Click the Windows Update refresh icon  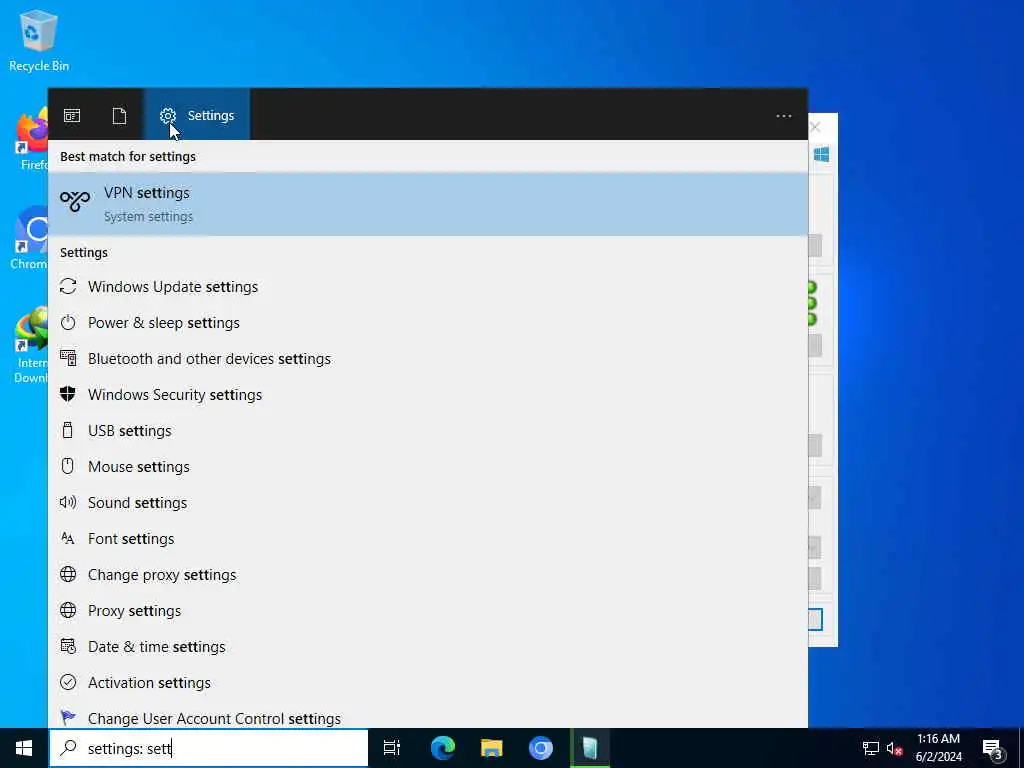click(68, 286)
